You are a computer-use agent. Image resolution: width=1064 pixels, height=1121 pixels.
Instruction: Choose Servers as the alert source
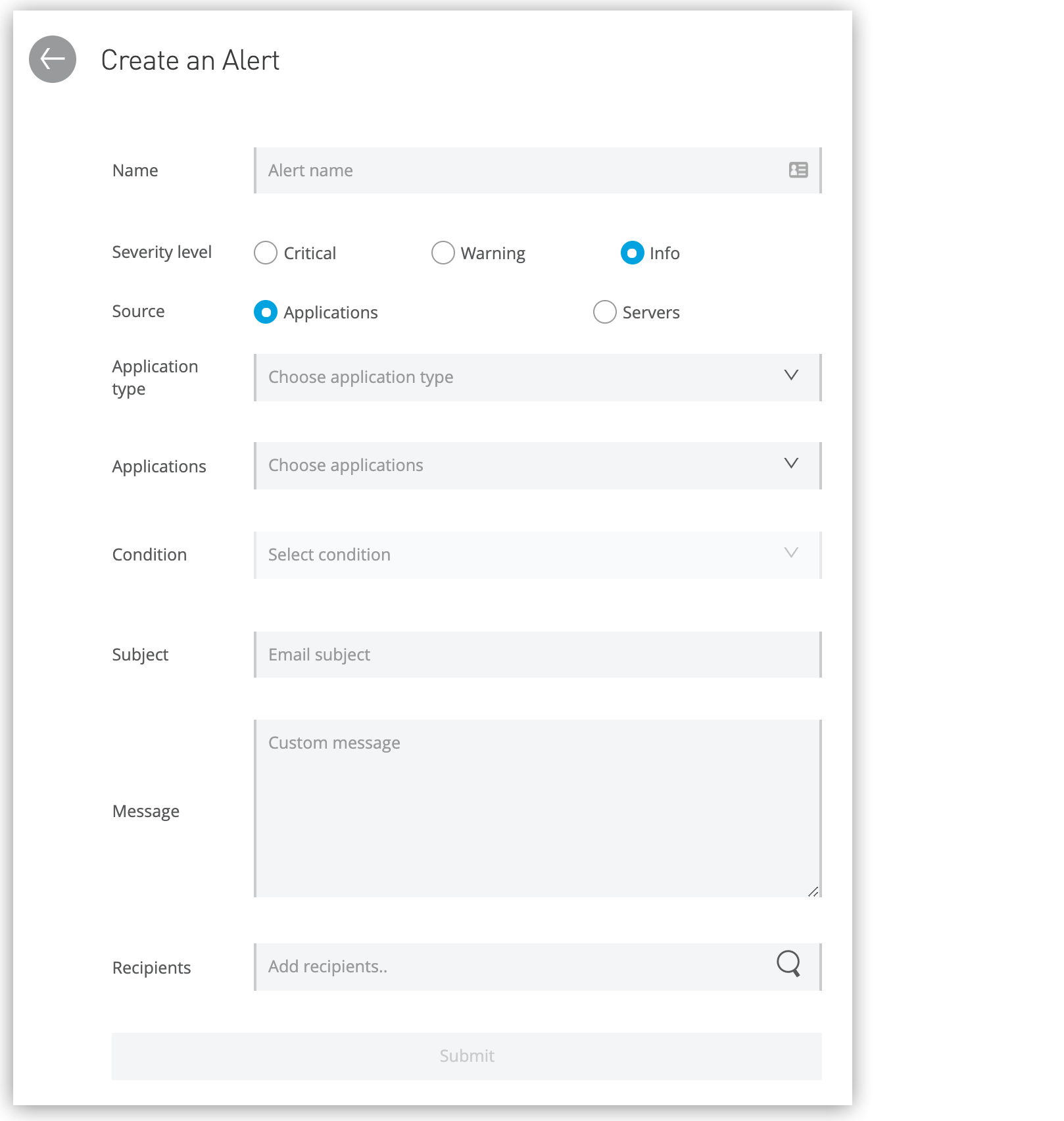[x=604, y=312]
